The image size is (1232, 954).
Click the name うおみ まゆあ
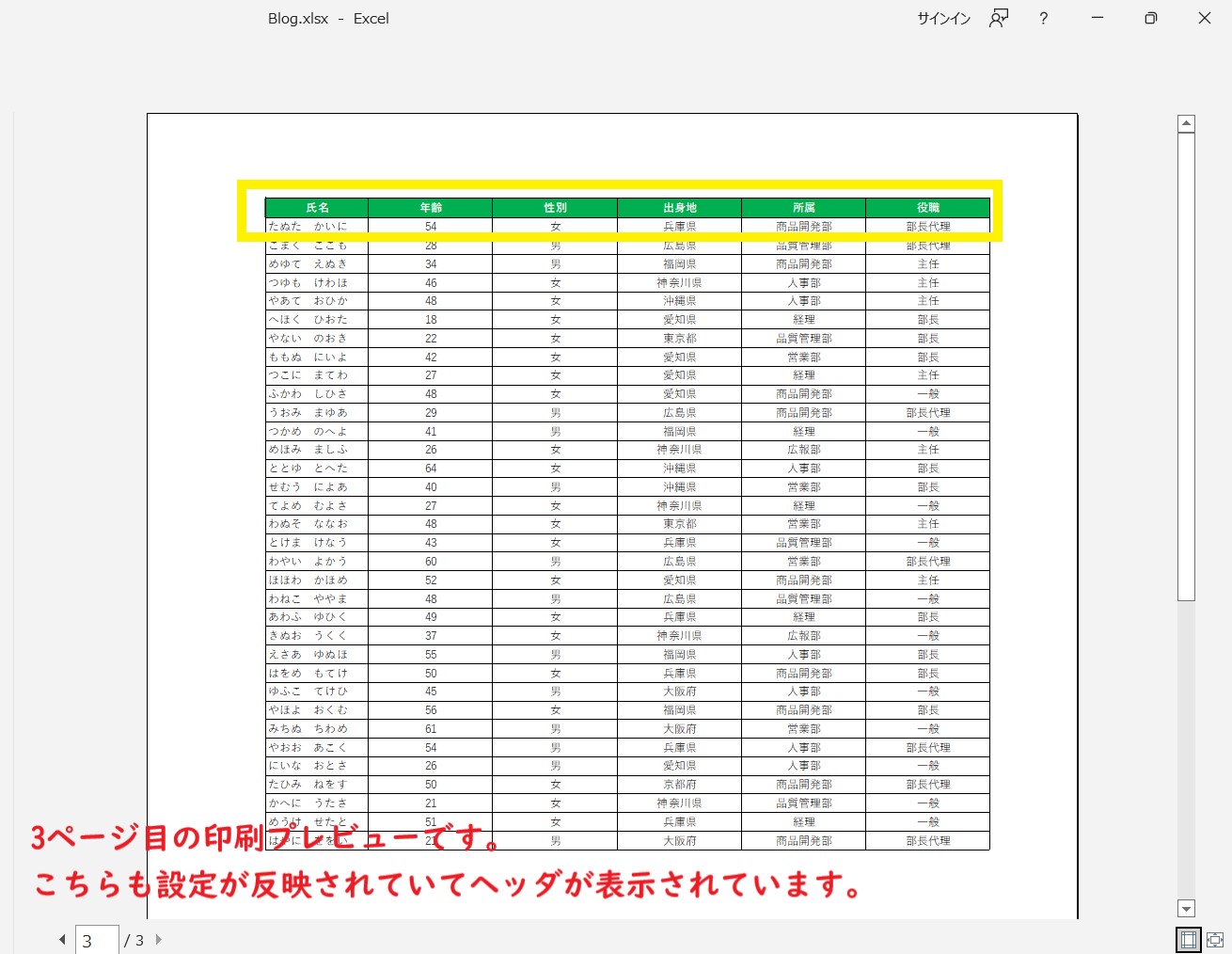point(308,413)
